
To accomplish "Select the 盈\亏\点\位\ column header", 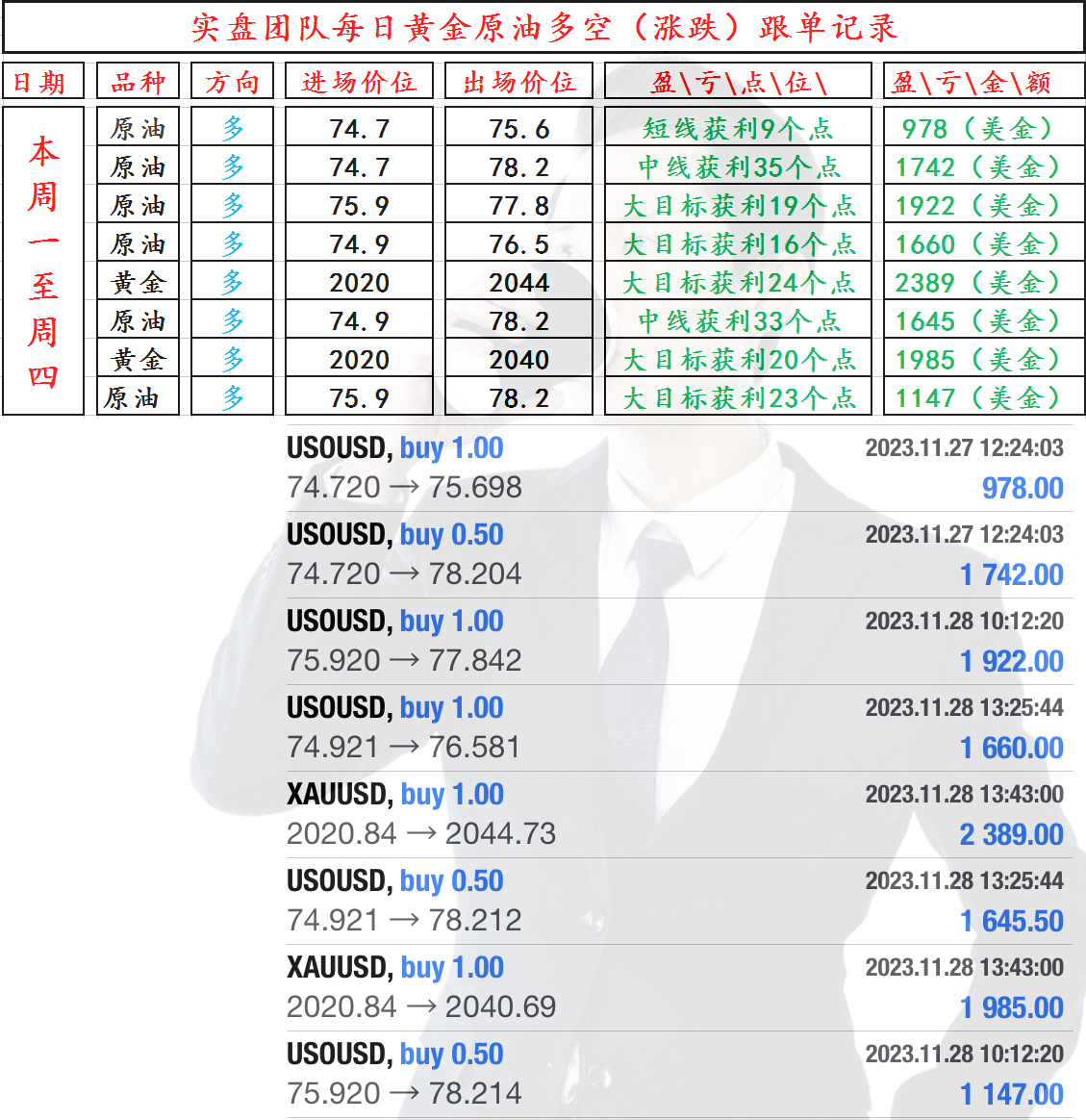I will (739, 82).
